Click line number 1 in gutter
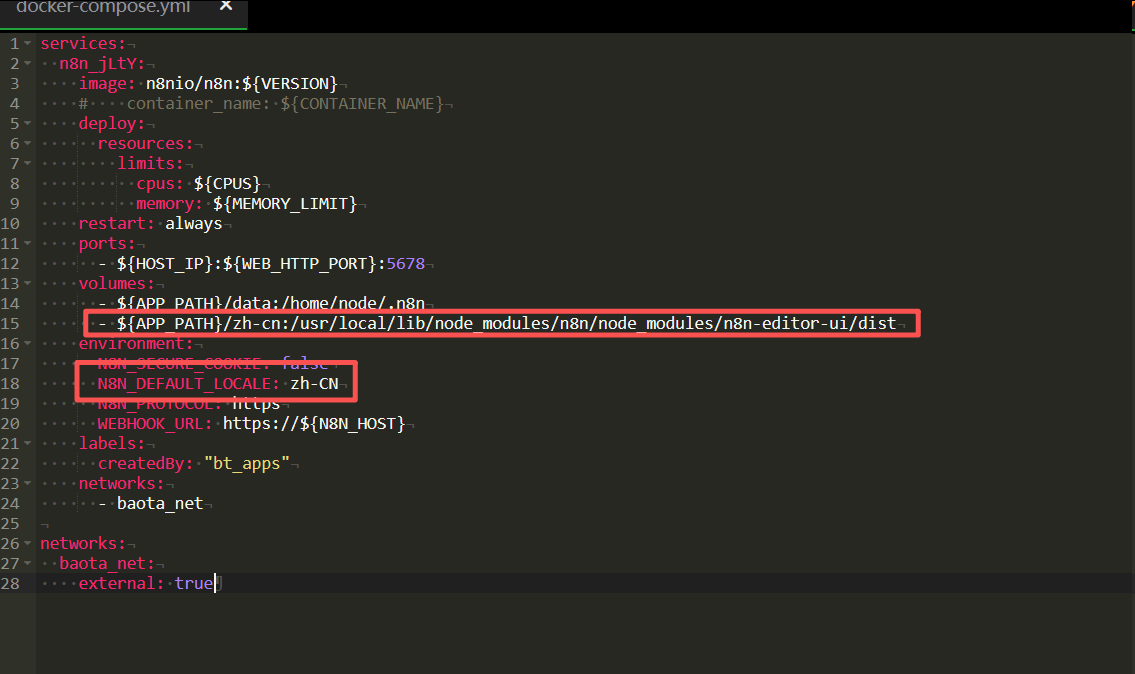Screen dimensions: 1135x674 pyautogui.click(x=14, y=44)
